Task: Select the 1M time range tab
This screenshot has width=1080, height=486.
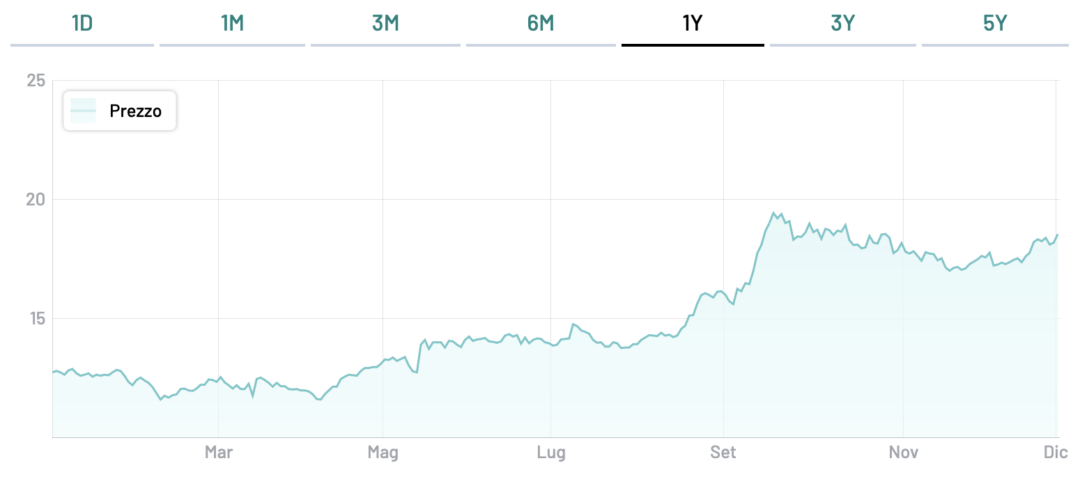Action: coord(232,24)
